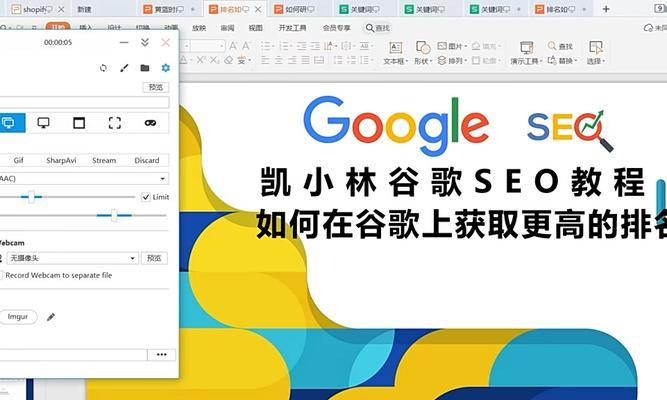Switch to the Discard tab
Image resolution: width=667 pixels, height=400 pixels.
(147, 160)
